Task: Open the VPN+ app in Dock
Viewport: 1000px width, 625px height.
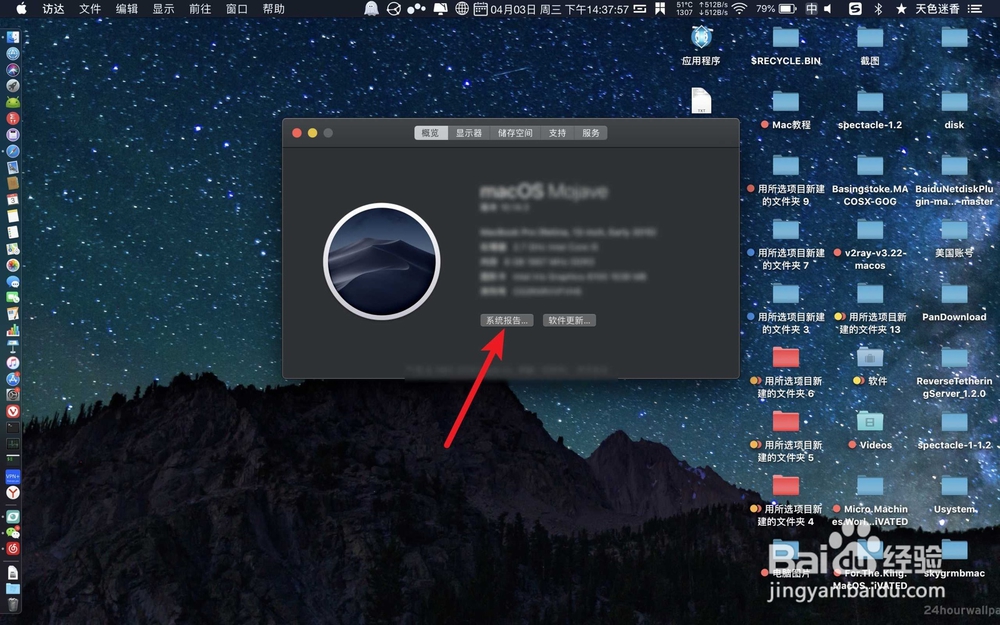Action: pos(13,476)
